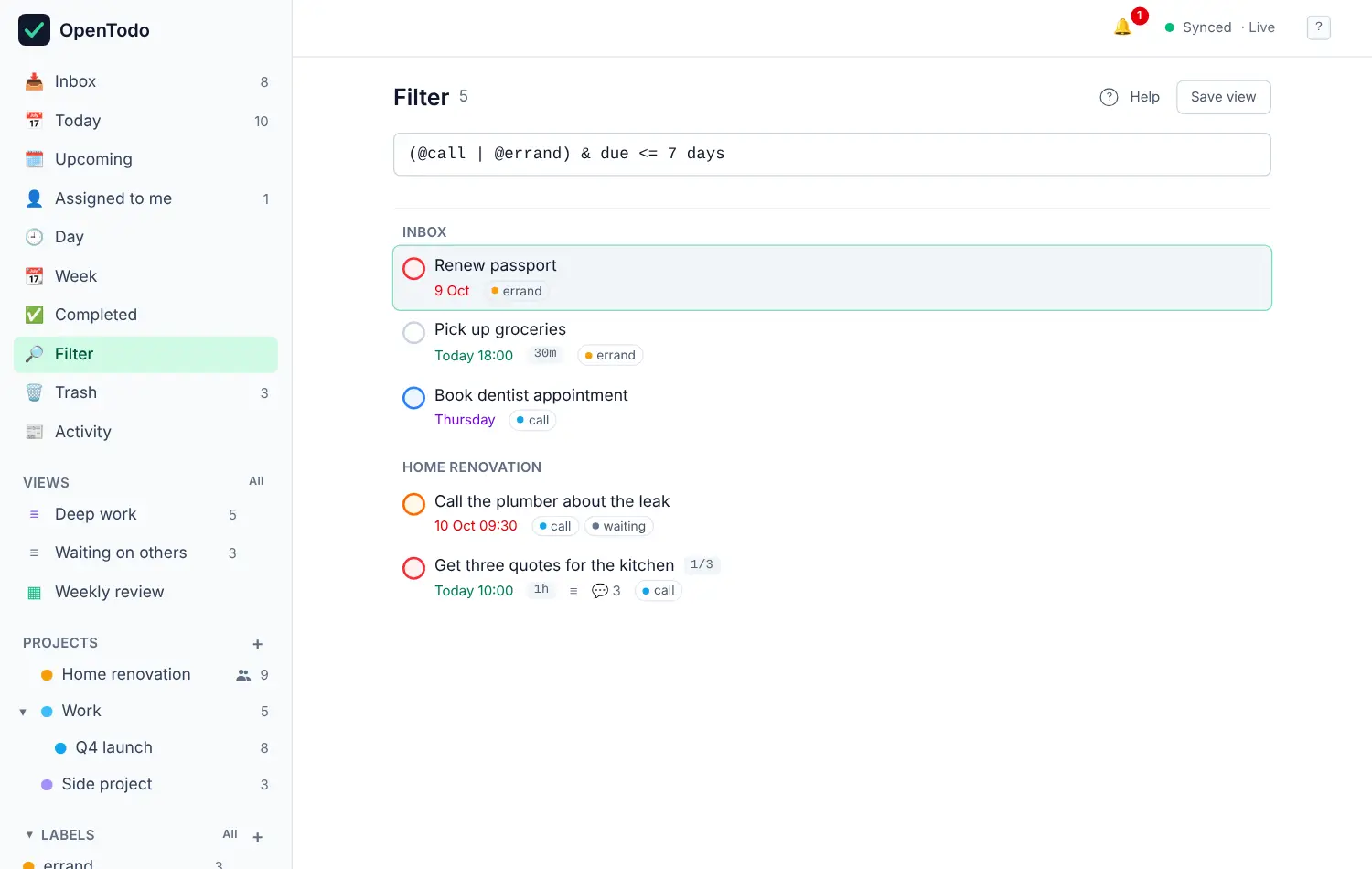Click the description lines icon on kitchen quotes task

pyautogui.click(x=573, y=591)
